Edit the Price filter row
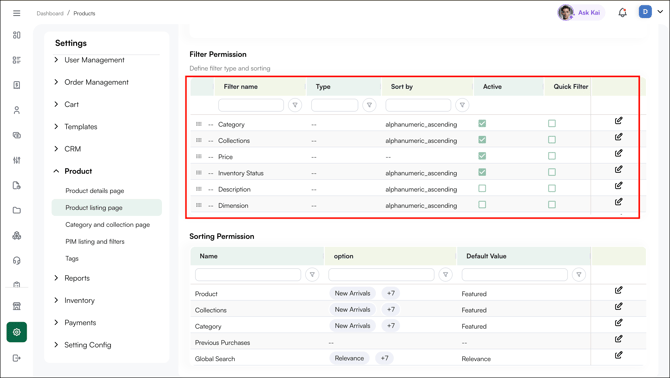Viewport: 670px width, 378px height. (618, 153)
